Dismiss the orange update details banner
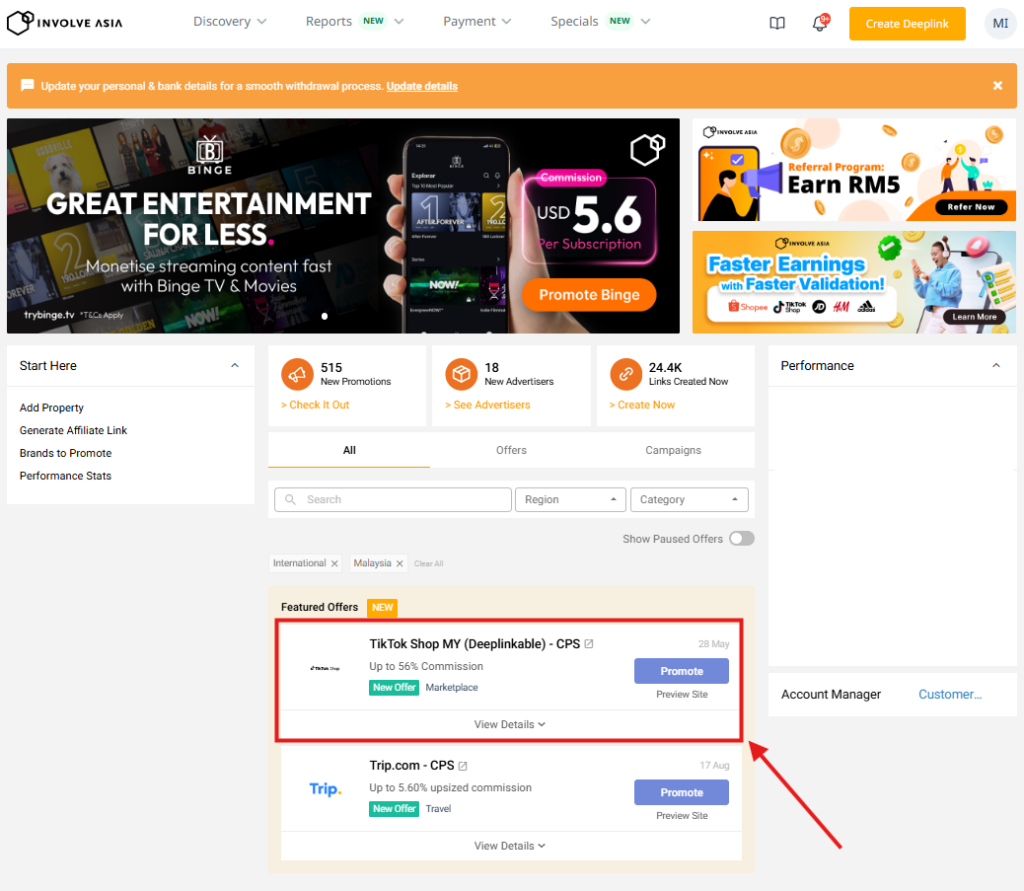 pos(997,86)
